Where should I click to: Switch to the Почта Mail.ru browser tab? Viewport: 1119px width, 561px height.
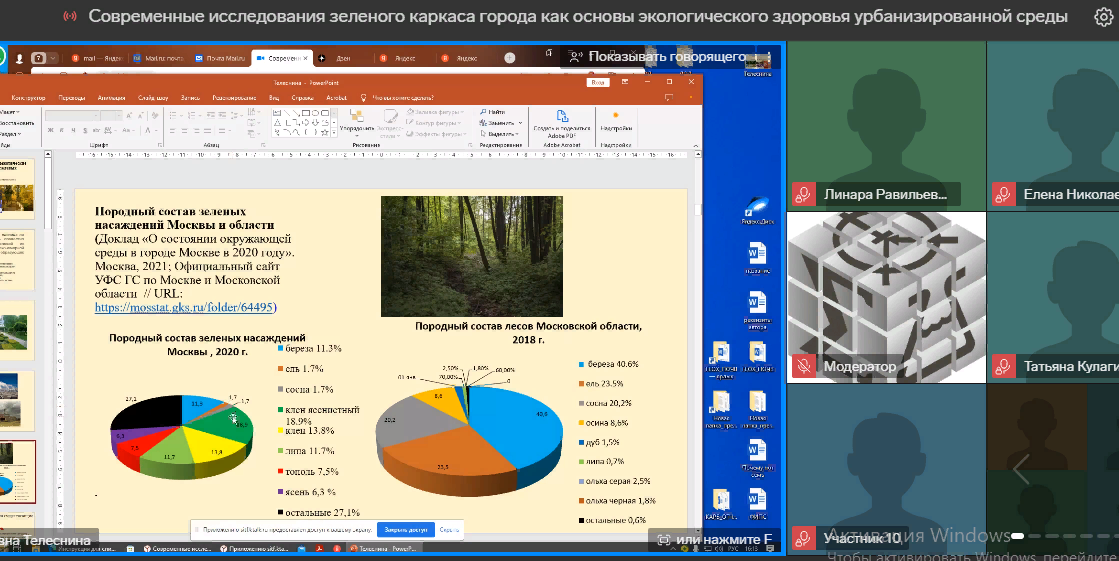click(x=219, y=58)
